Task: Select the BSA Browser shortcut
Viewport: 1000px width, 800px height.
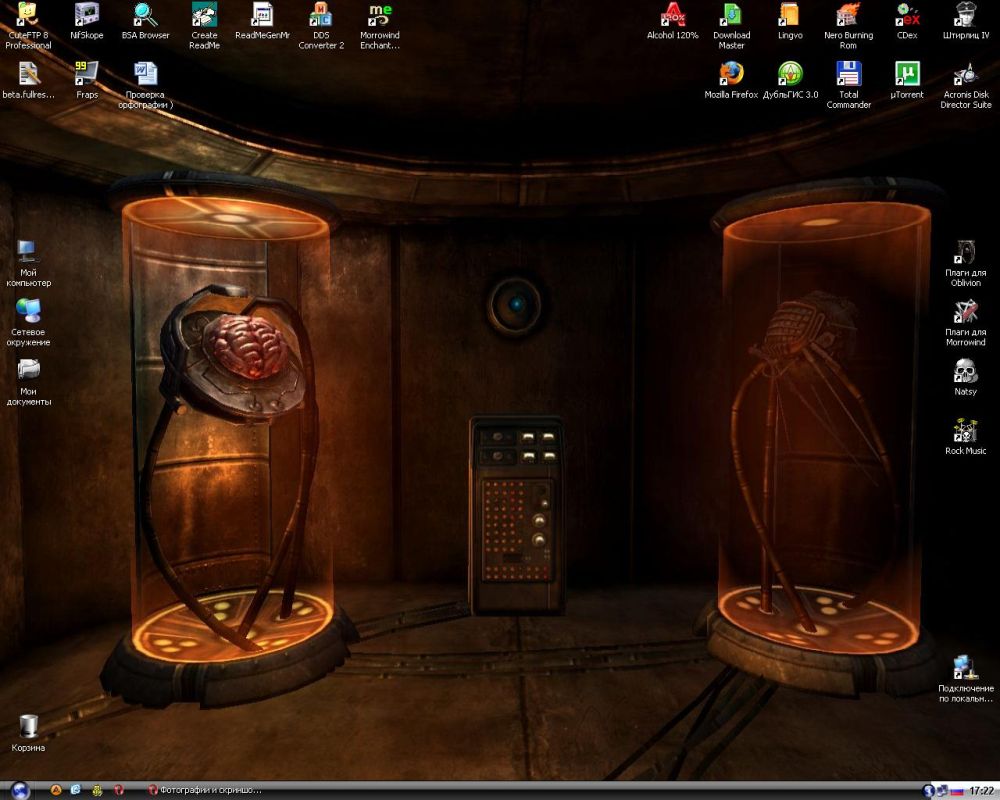Action: click(145, 21)
